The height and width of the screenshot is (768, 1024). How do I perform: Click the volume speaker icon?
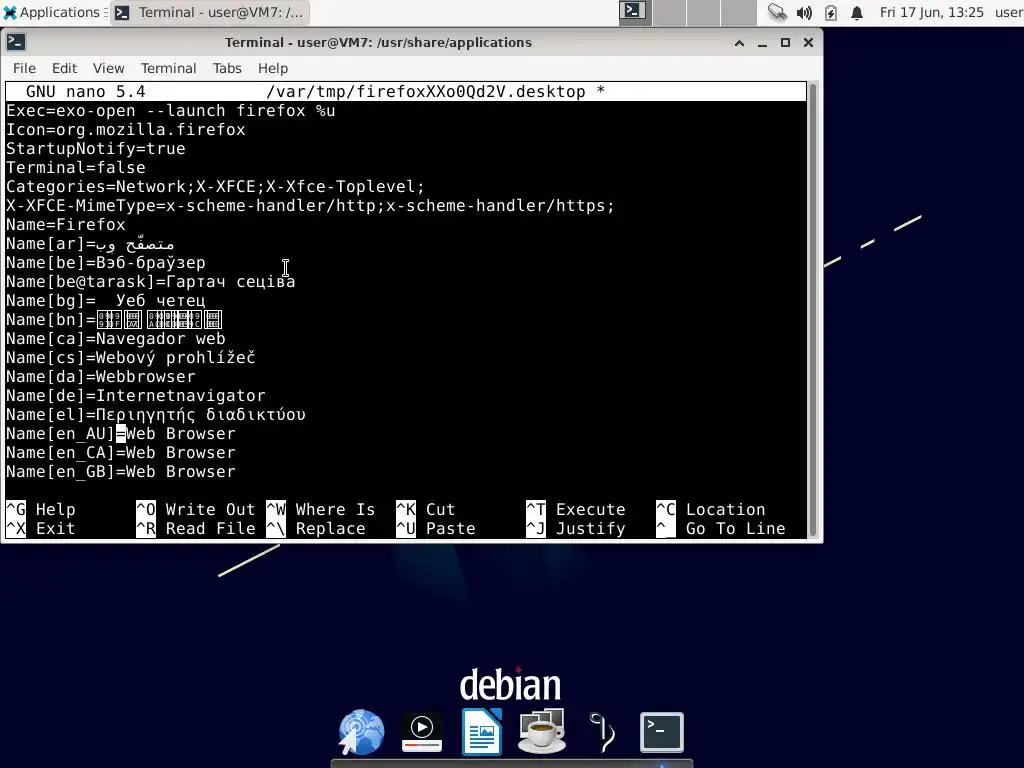coord(804,12)
